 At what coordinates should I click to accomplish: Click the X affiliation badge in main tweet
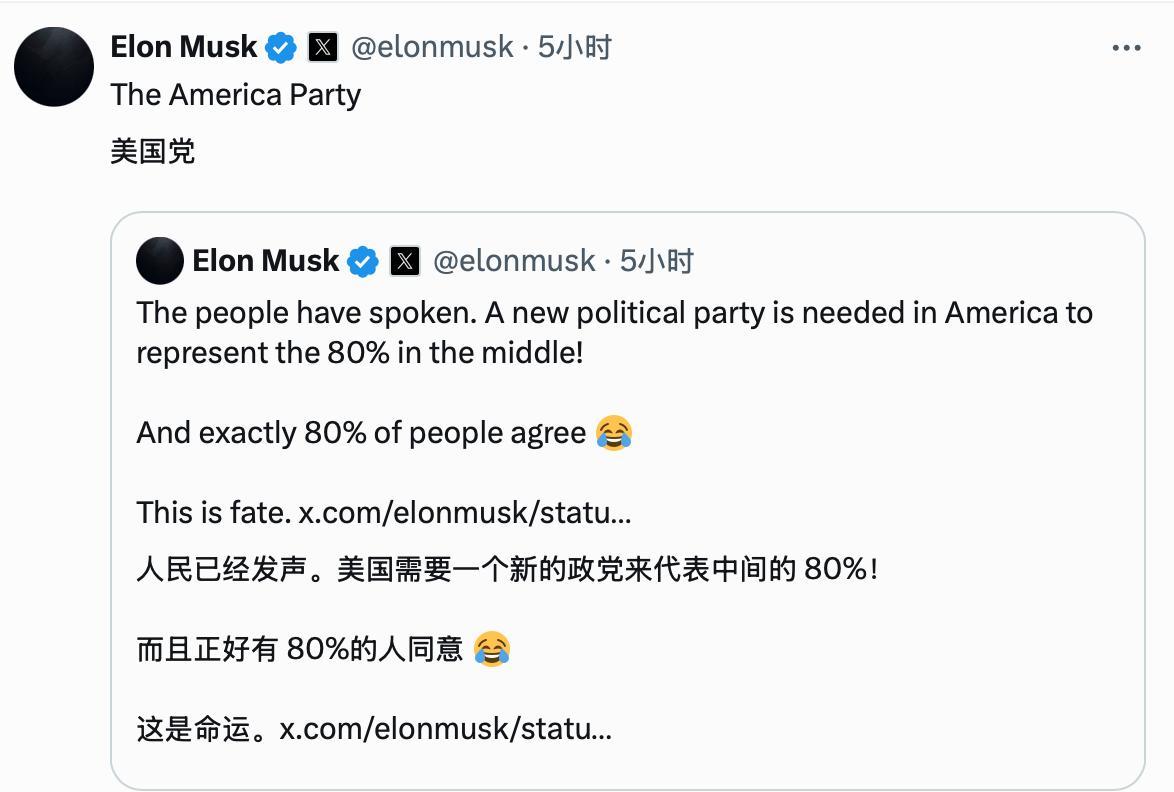tap(323, 47)
